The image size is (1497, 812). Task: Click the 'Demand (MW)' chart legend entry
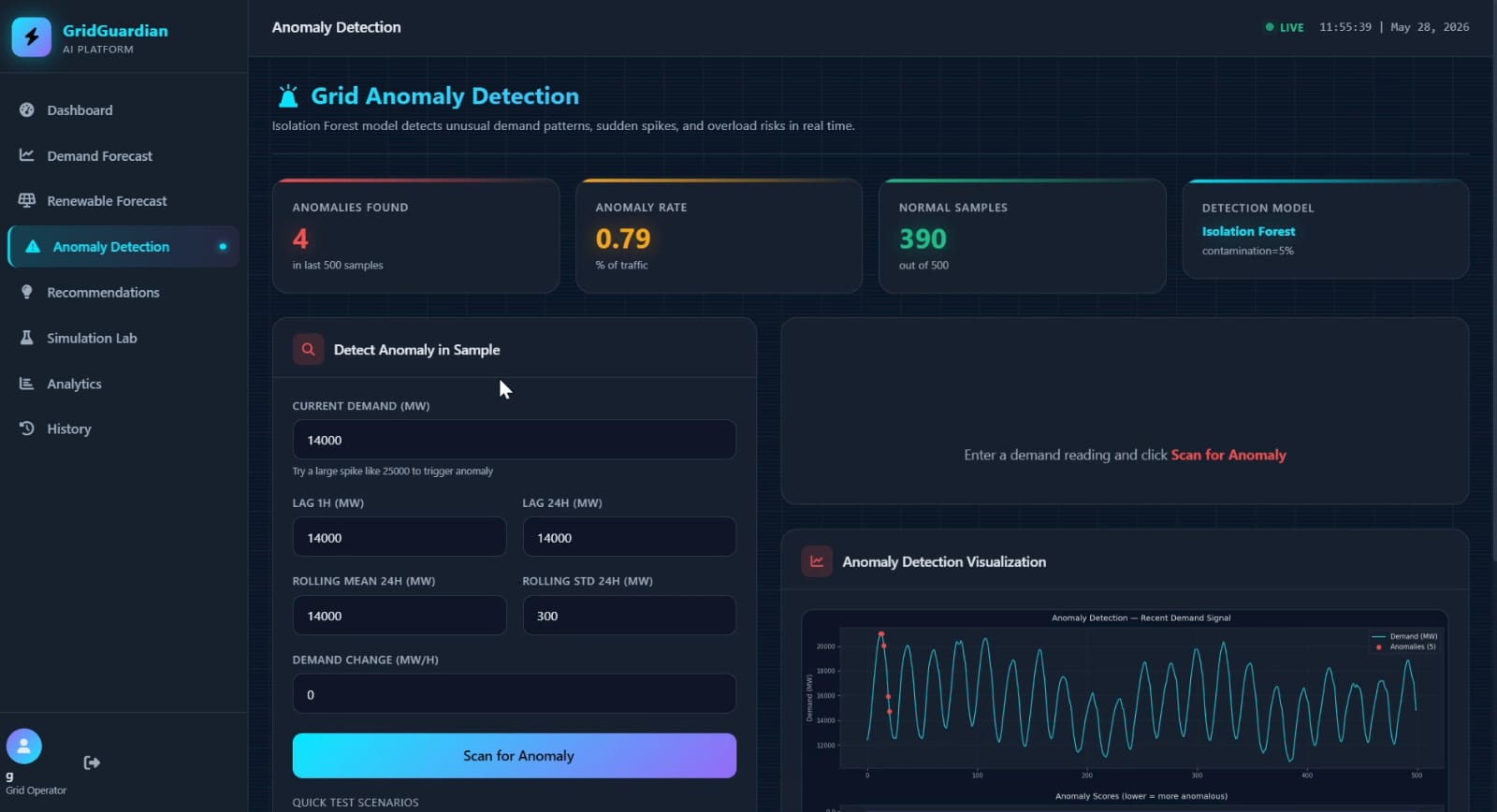[1404, 636]
